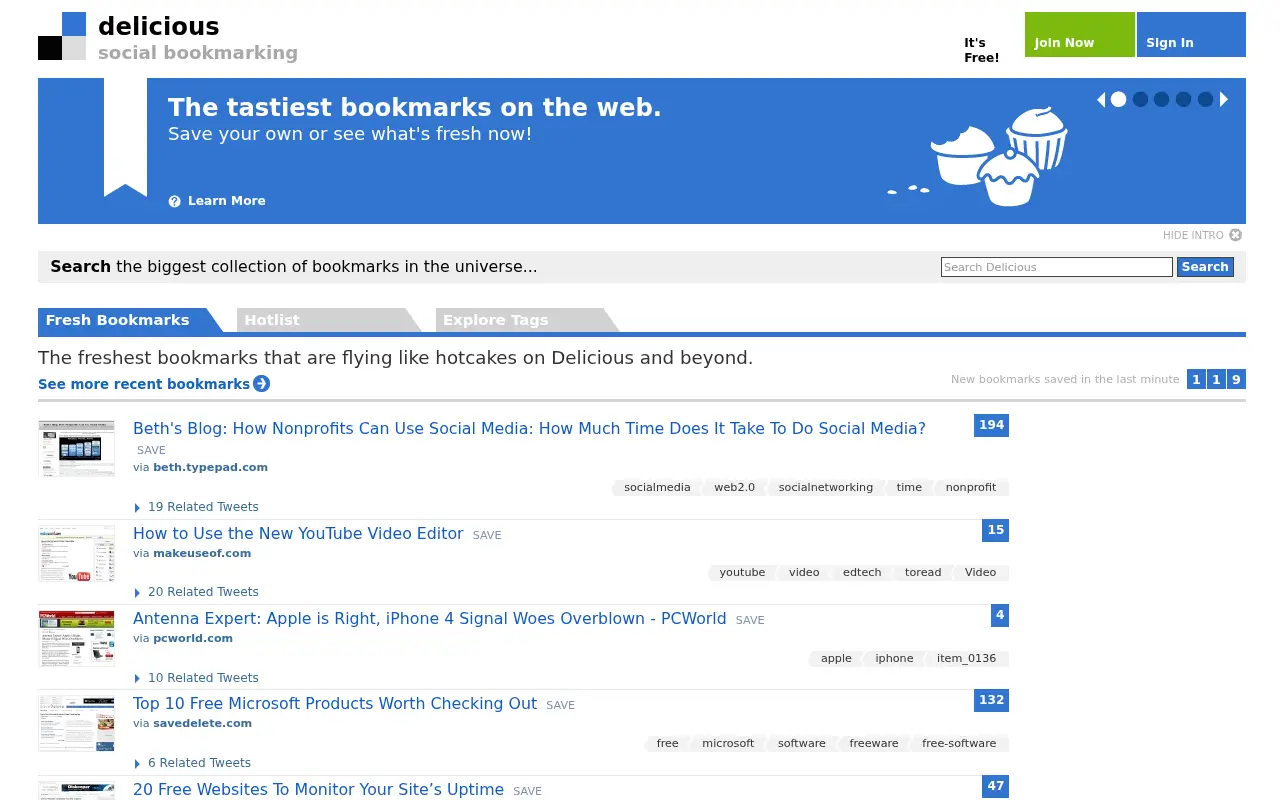Viewport: 1280px width, 800px height.
Task: Open the PCWorld Antenna Expert thumbnail
Action: pos(77,639)
